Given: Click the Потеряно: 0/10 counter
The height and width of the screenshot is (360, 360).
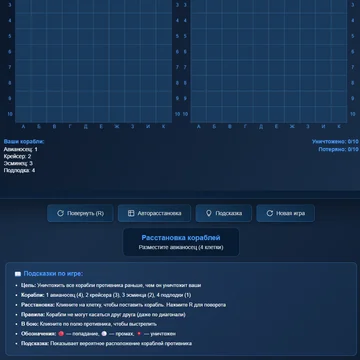Looking at the screenshot, I should 338,149.
